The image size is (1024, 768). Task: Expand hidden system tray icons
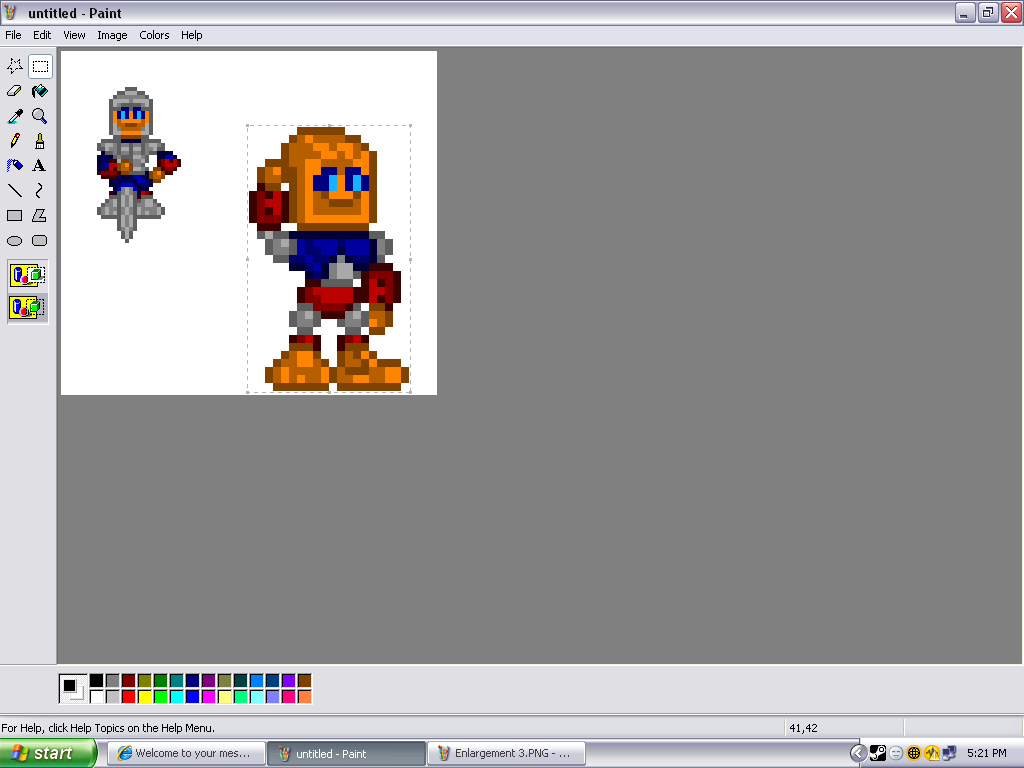[858, 753]
